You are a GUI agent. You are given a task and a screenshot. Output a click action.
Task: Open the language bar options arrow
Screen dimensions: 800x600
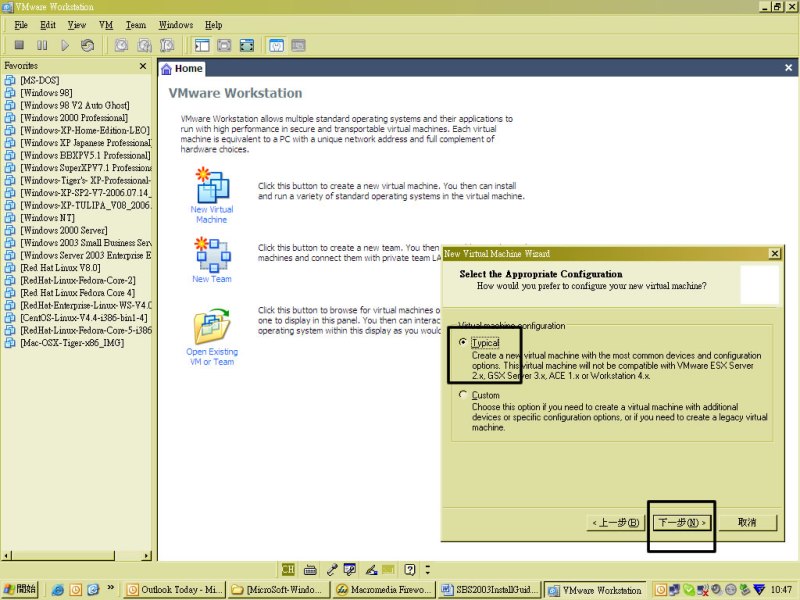coord(428,569)
